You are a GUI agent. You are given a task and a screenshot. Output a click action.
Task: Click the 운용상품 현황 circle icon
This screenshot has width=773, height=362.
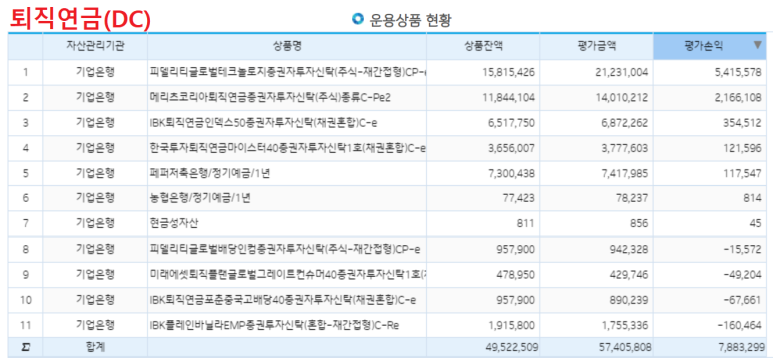[357, 20]
